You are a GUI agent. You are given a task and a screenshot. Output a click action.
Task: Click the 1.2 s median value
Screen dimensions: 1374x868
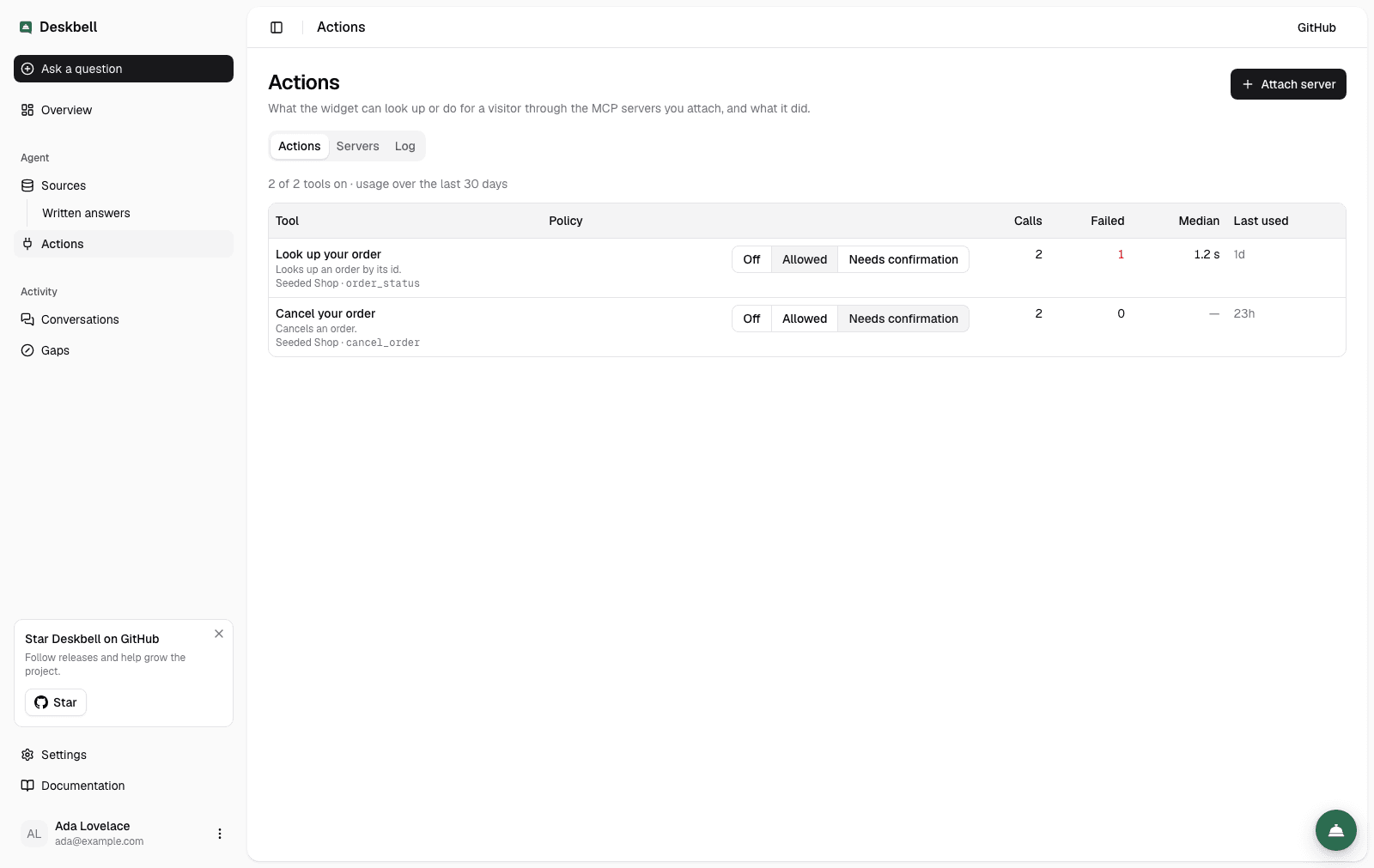click(x=1207, y=254)
